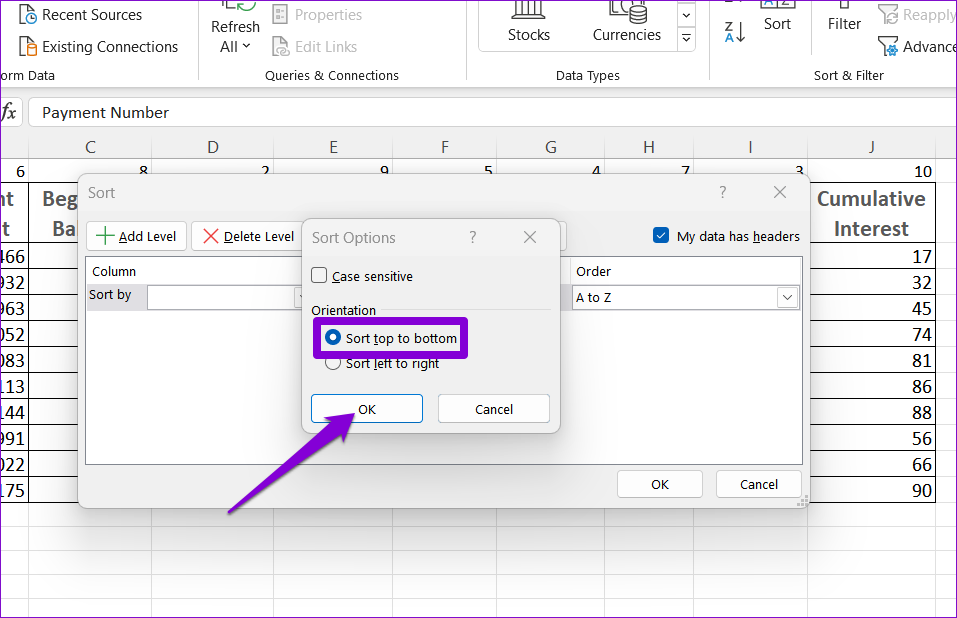Open Existing Connections
This screenshot has width=957, height=618.
[98, 47]
